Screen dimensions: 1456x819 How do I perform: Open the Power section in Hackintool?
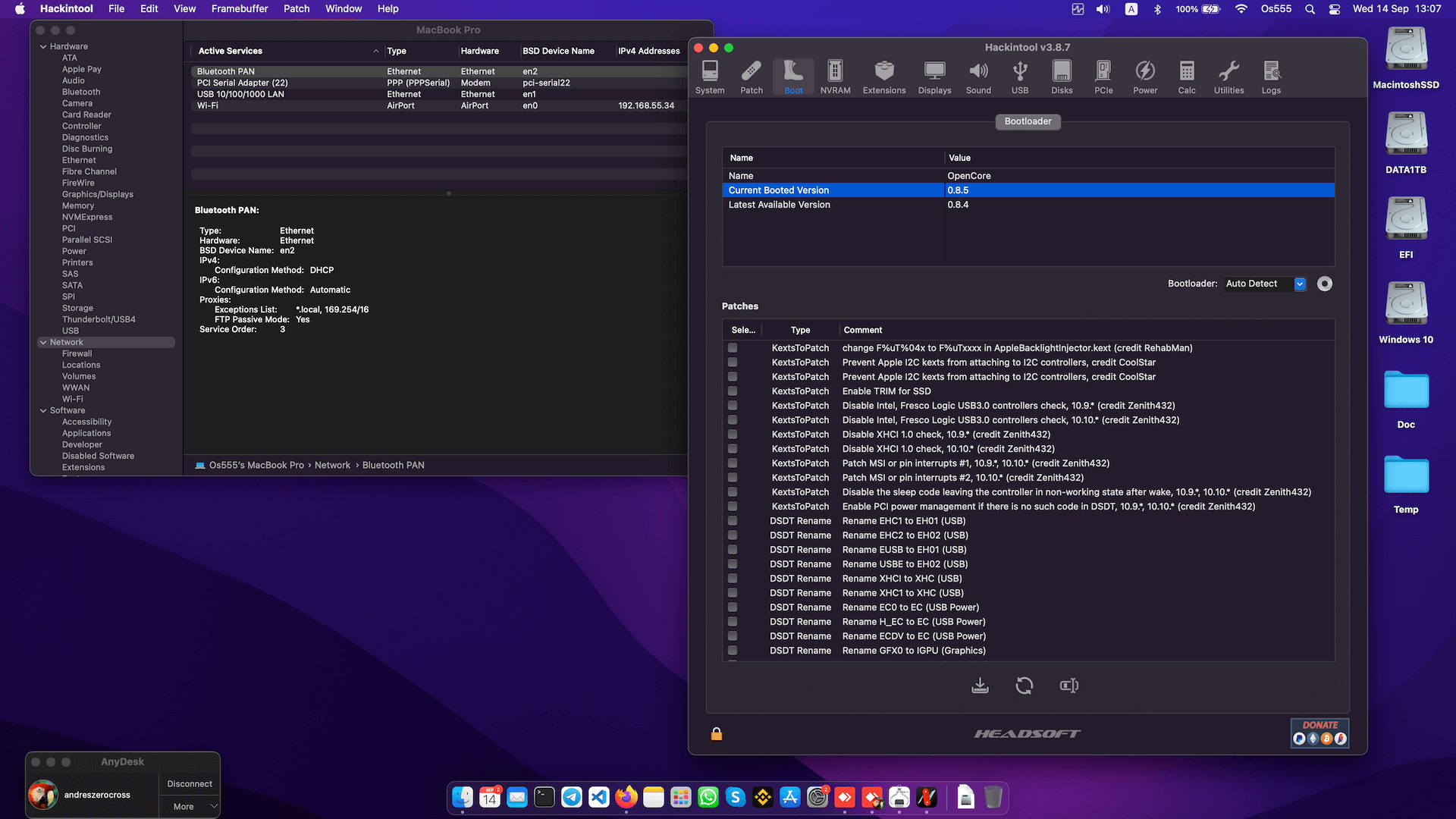pyautogui.click(x=1145, y=77)
